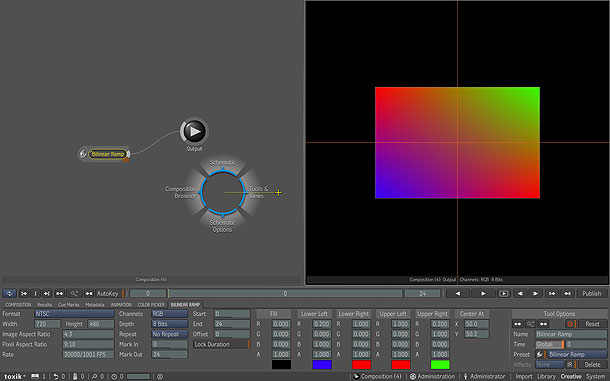
Task: Click the go-to-in-mark icon beside the loop button
Action: [x=24, y=293]
